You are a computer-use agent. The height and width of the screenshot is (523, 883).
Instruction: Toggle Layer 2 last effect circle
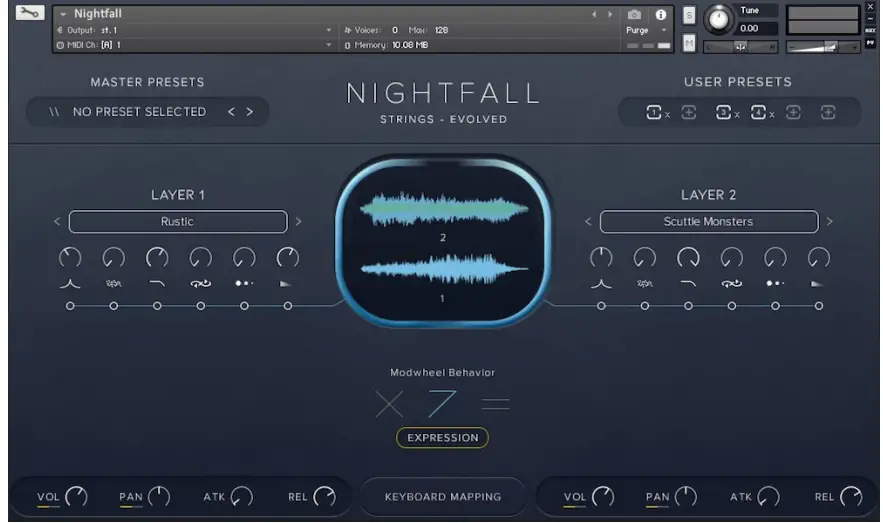(819, 306)
